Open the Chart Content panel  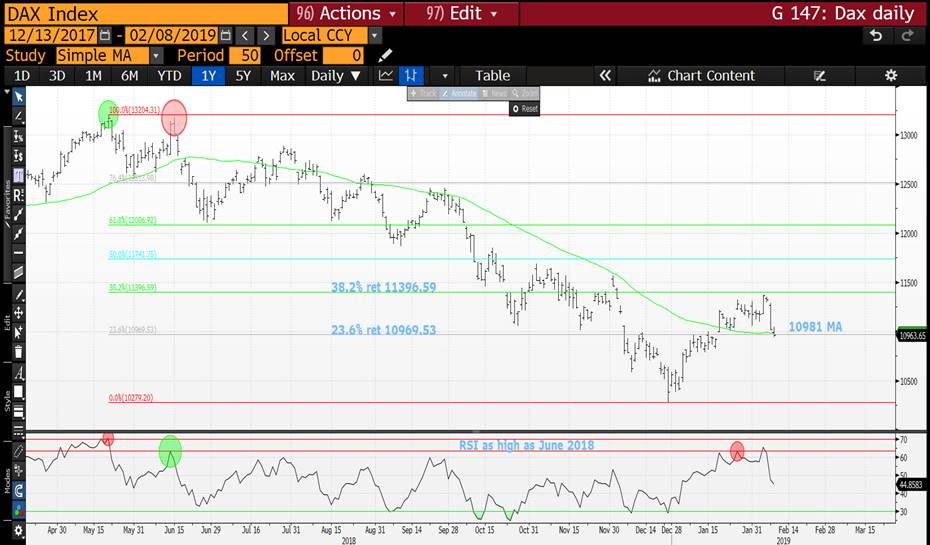(702, 76)
